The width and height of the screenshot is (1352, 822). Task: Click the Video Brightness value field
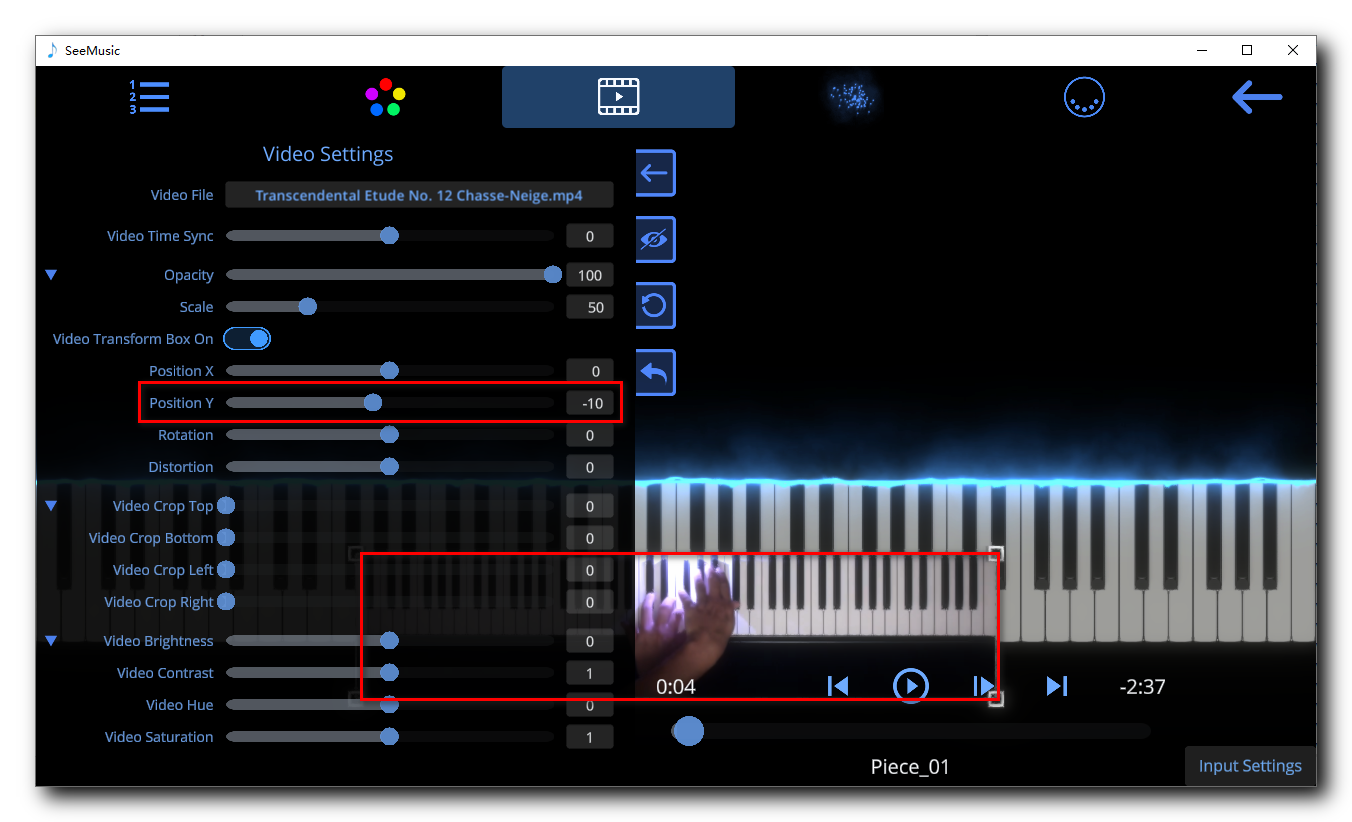[x=590, y=641]
